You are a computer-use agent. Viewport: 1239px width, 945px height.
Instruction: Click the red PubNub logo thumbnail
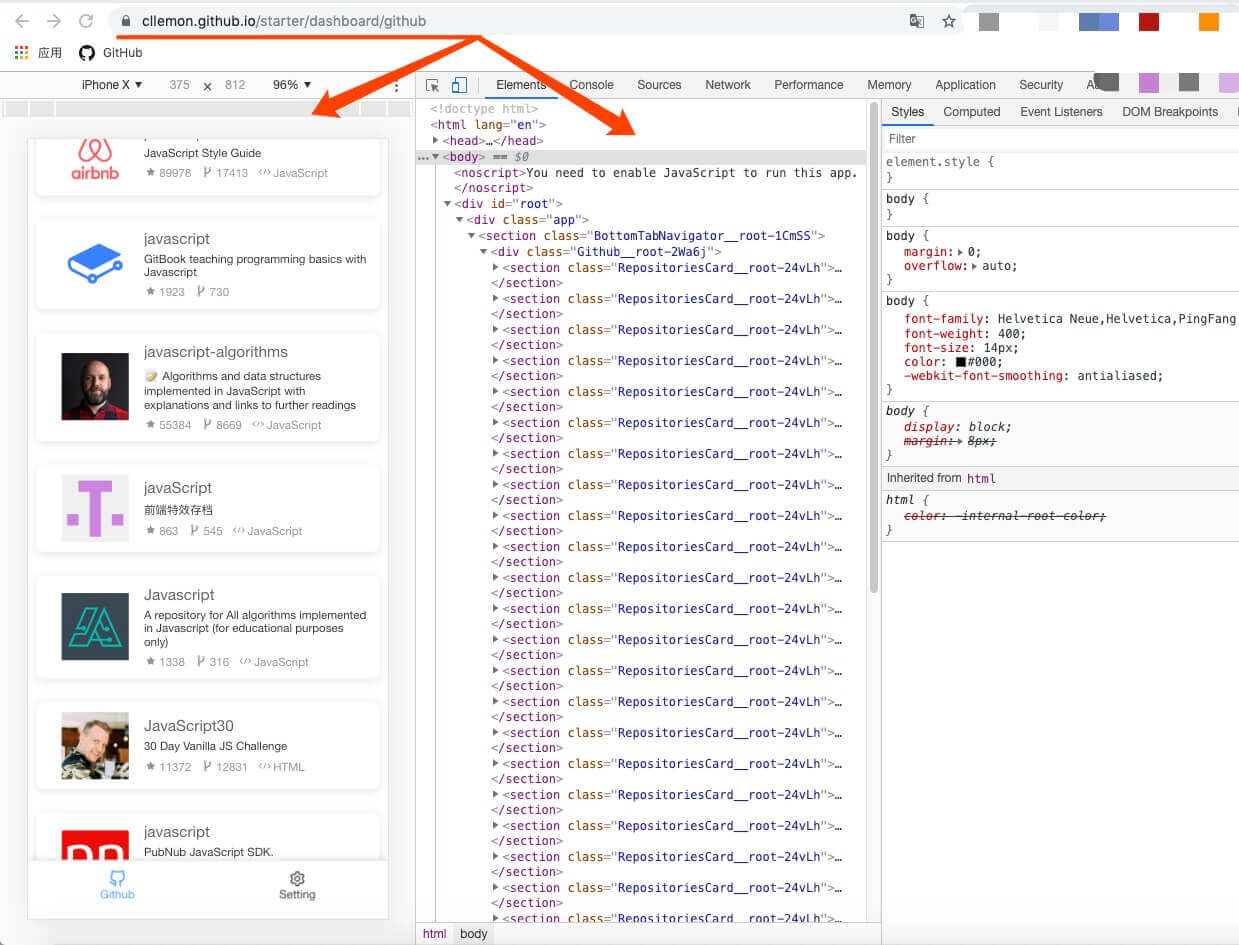[x=95, y=846]
